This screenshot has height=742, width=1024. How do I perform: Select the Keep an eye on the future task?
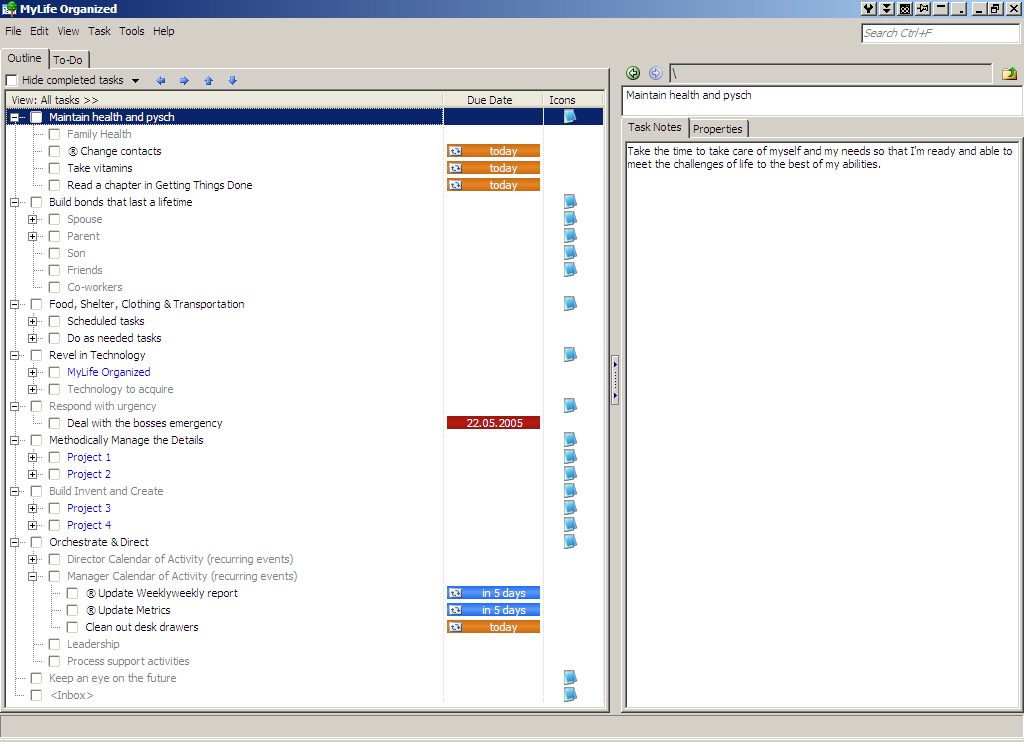[x=112, y=678]
